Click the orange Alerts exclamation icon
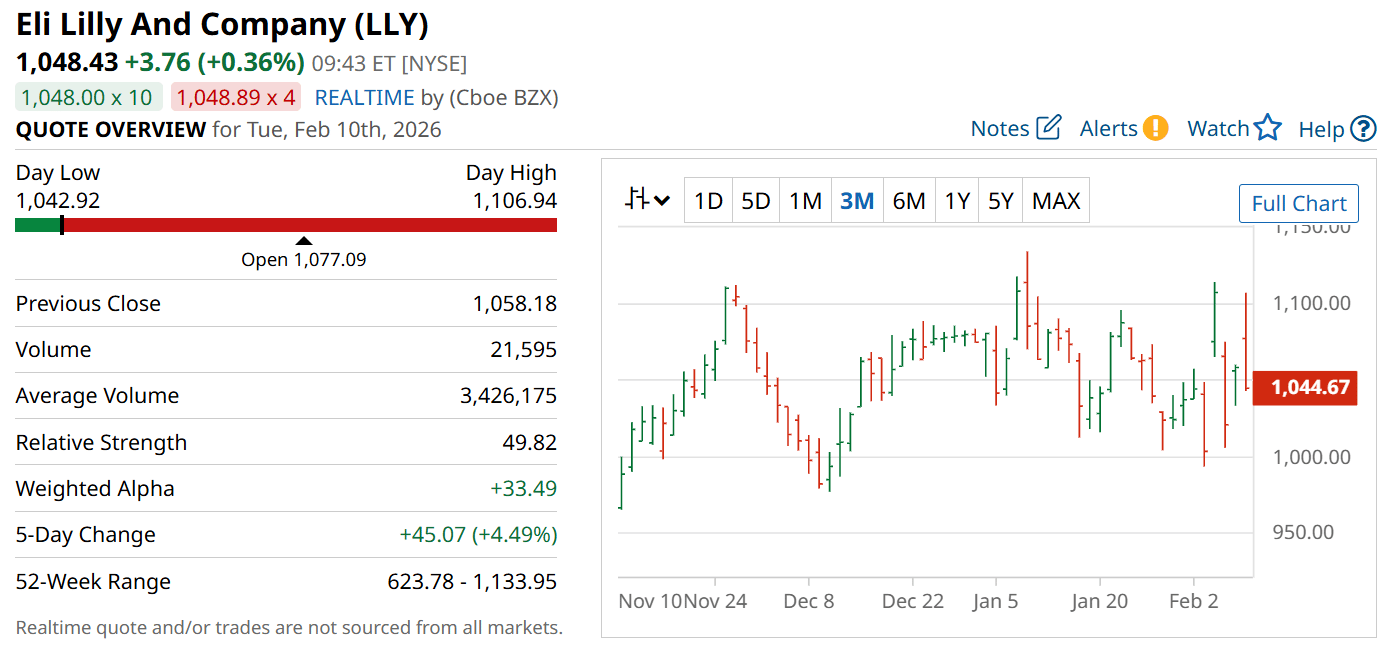 pyautogui.click(x=1155, y=128)
